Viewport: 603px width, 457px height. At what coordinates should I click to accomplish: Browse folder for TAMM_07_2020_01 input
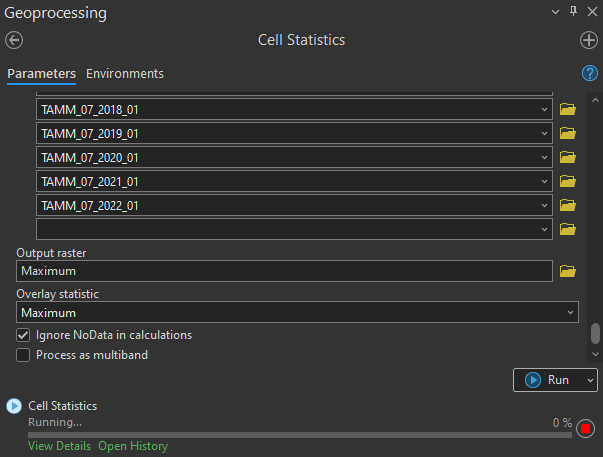click(568, 157)
